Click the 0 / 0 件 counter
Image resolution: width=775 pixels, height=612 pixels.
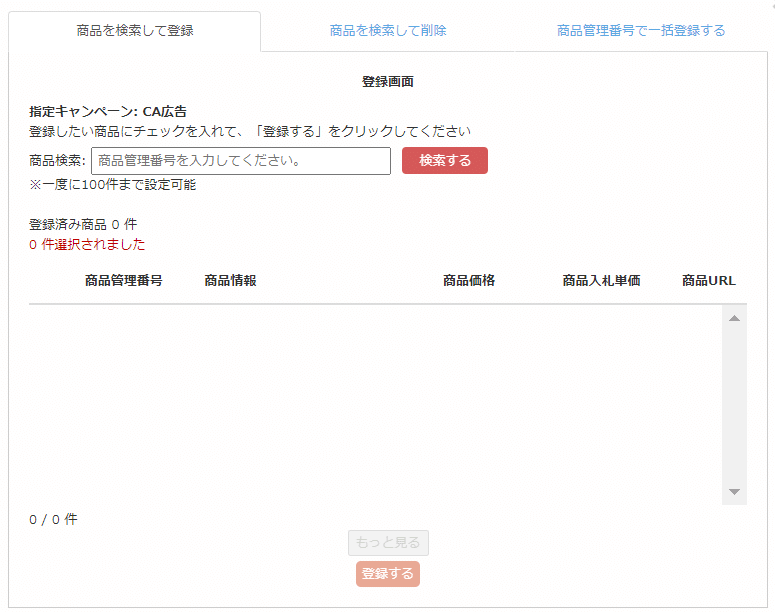(x=53, y=520)
